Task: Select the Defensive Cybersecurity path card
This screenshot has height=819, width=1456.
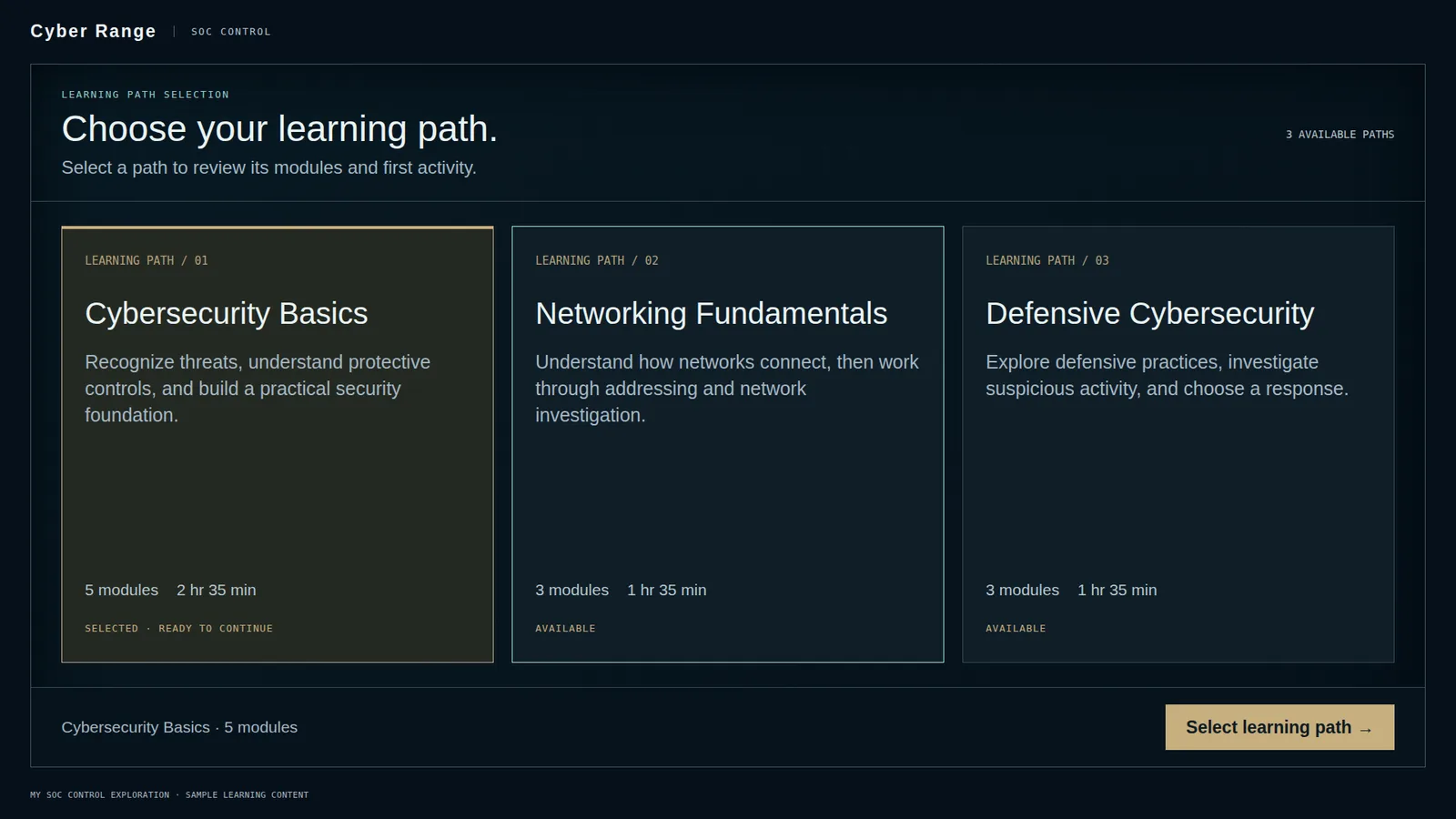Action: tap(1178, 444)
